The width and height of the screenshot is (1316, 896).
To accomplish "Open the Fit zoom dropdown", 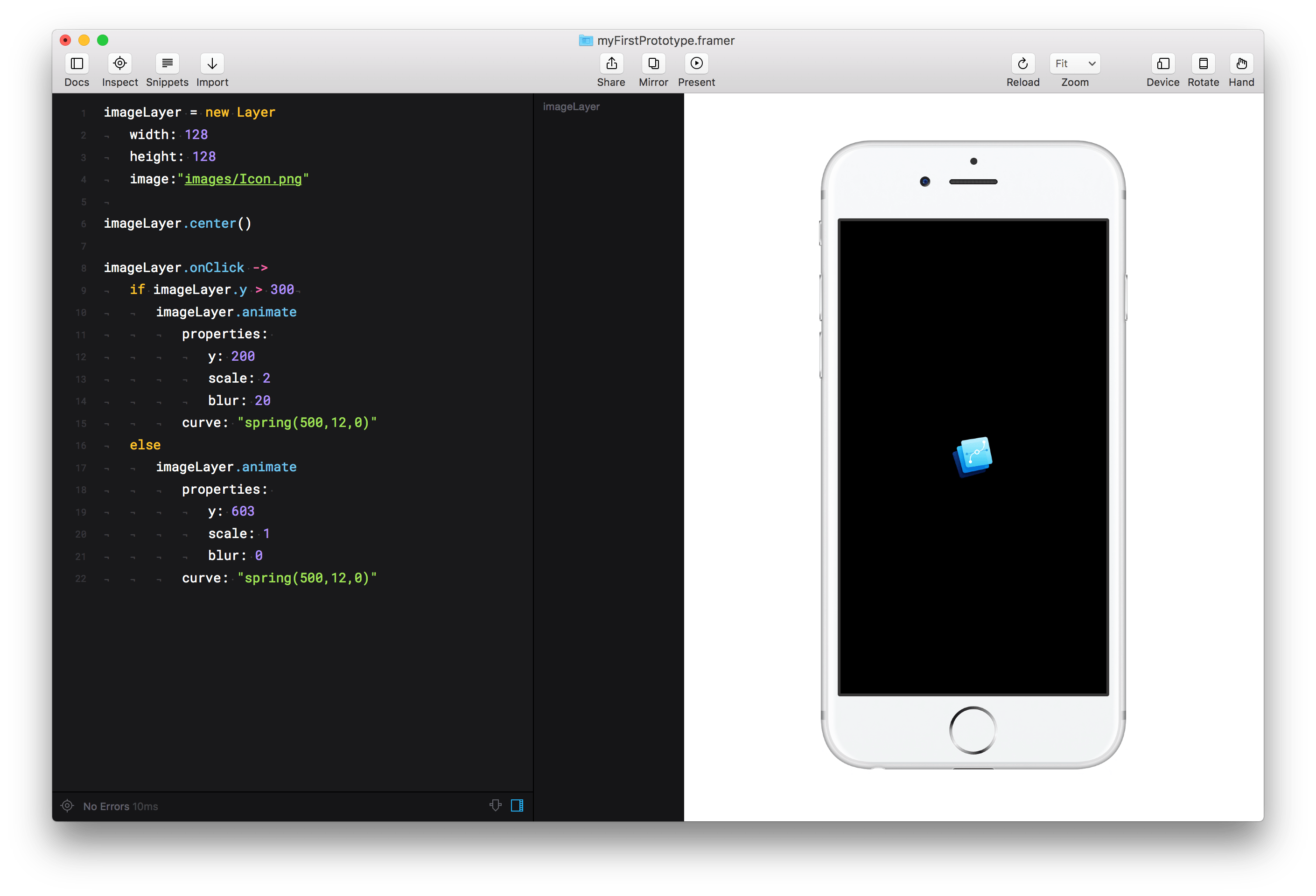I will (1074, 63).
